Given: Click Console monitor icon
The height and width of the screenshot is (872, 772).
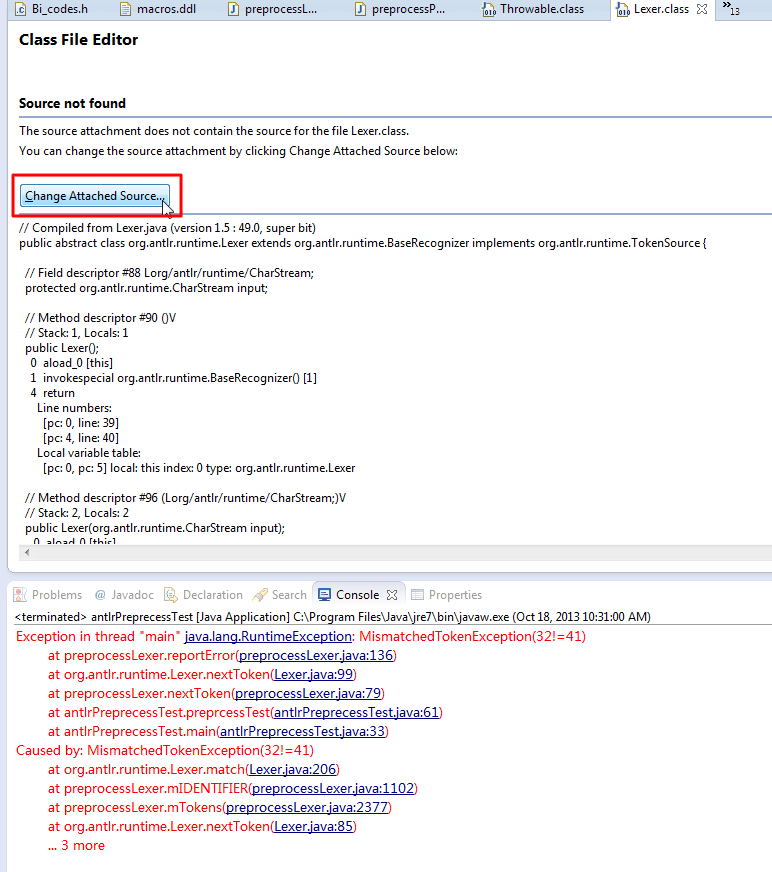Looking at the screenshot, I should [x=324, y=594].
